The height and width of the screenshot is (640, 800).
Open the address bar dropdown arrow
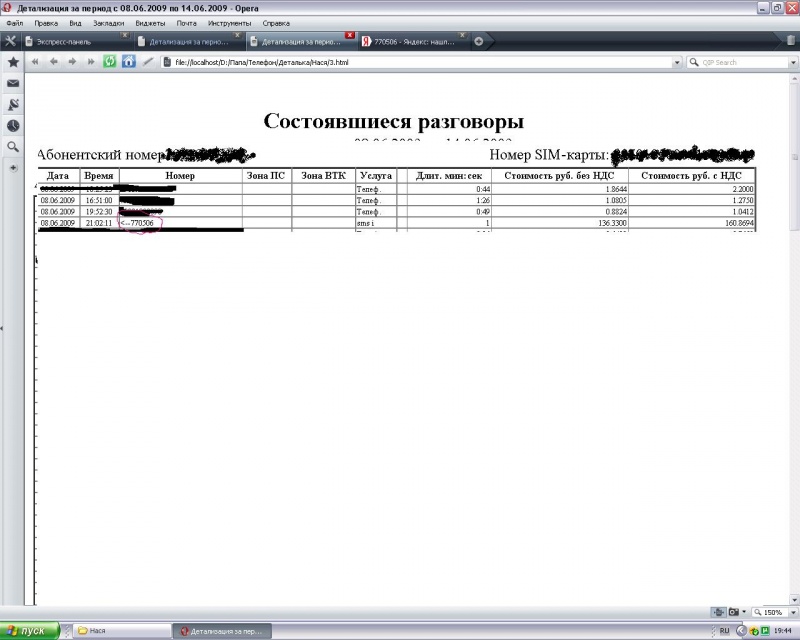pyautogui.click(x=677, y=62)
